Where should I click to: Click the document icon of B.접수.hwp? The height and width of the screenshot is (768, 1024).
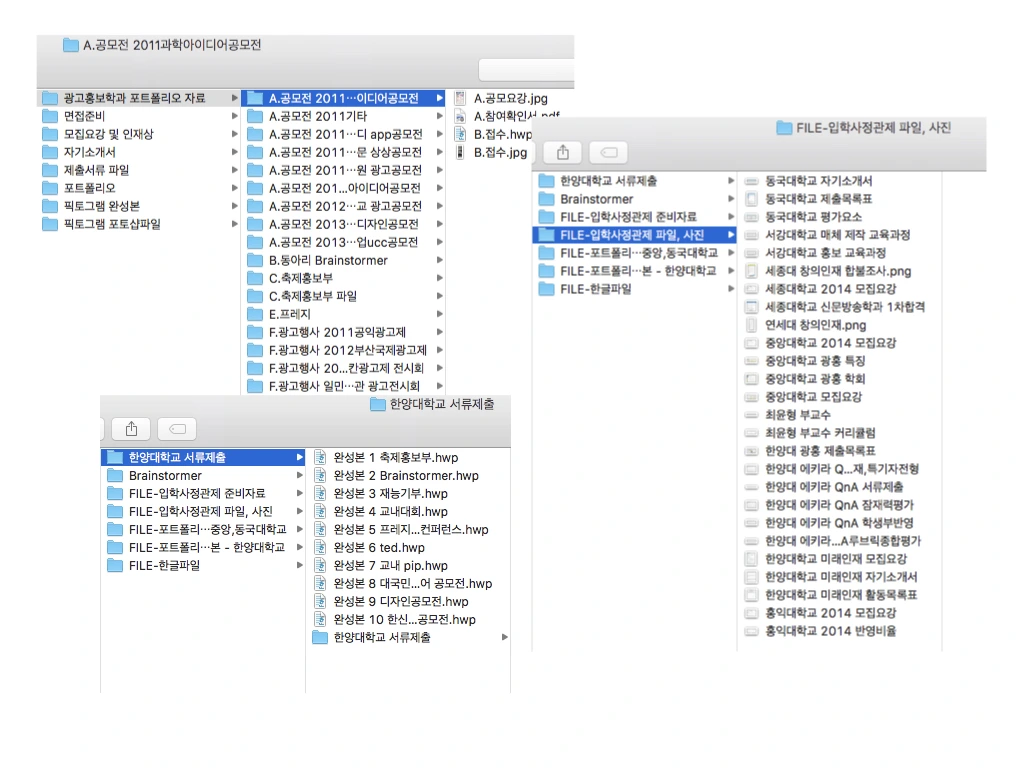tap(460, 135)
